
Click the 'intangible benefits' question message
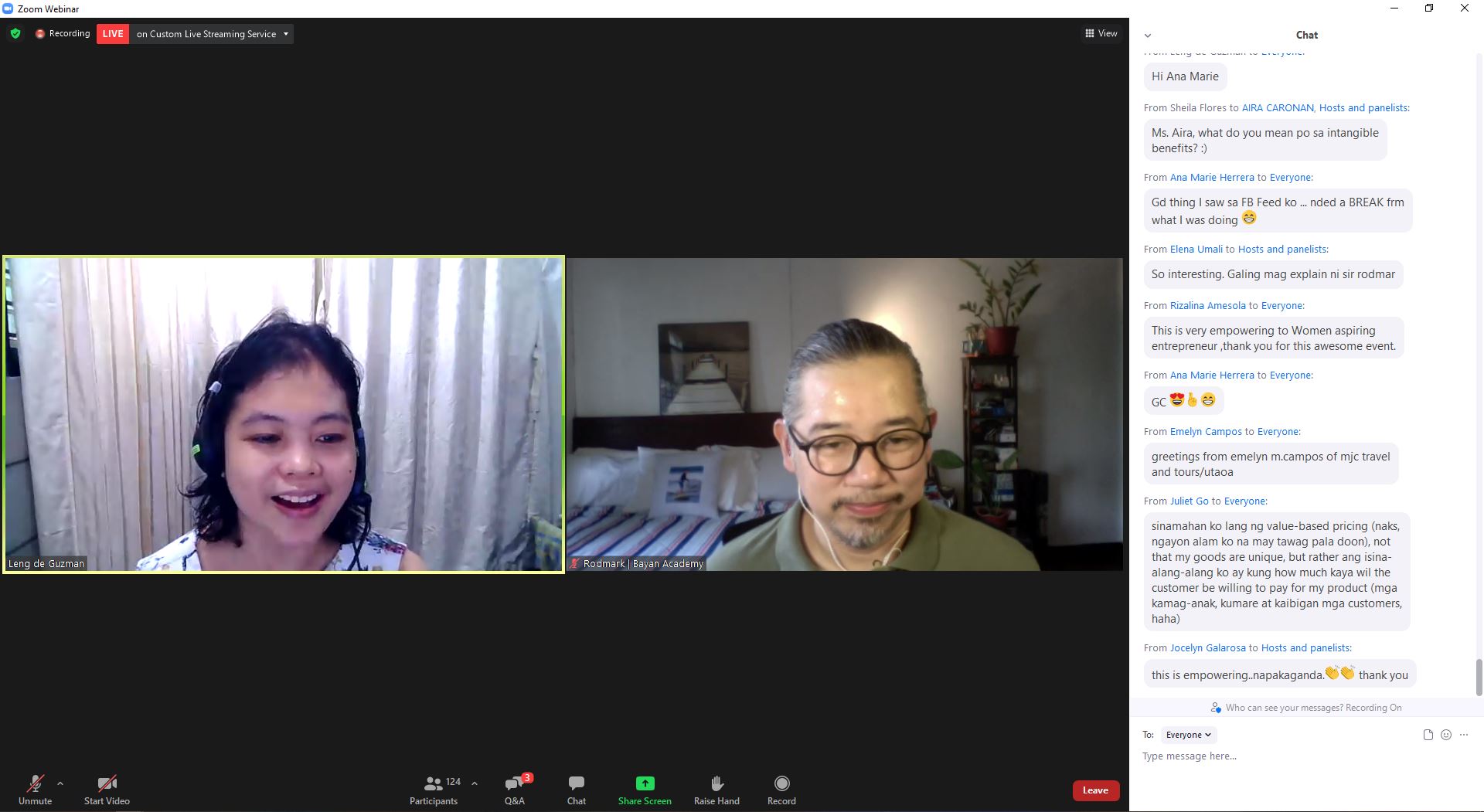point(1265,141)
